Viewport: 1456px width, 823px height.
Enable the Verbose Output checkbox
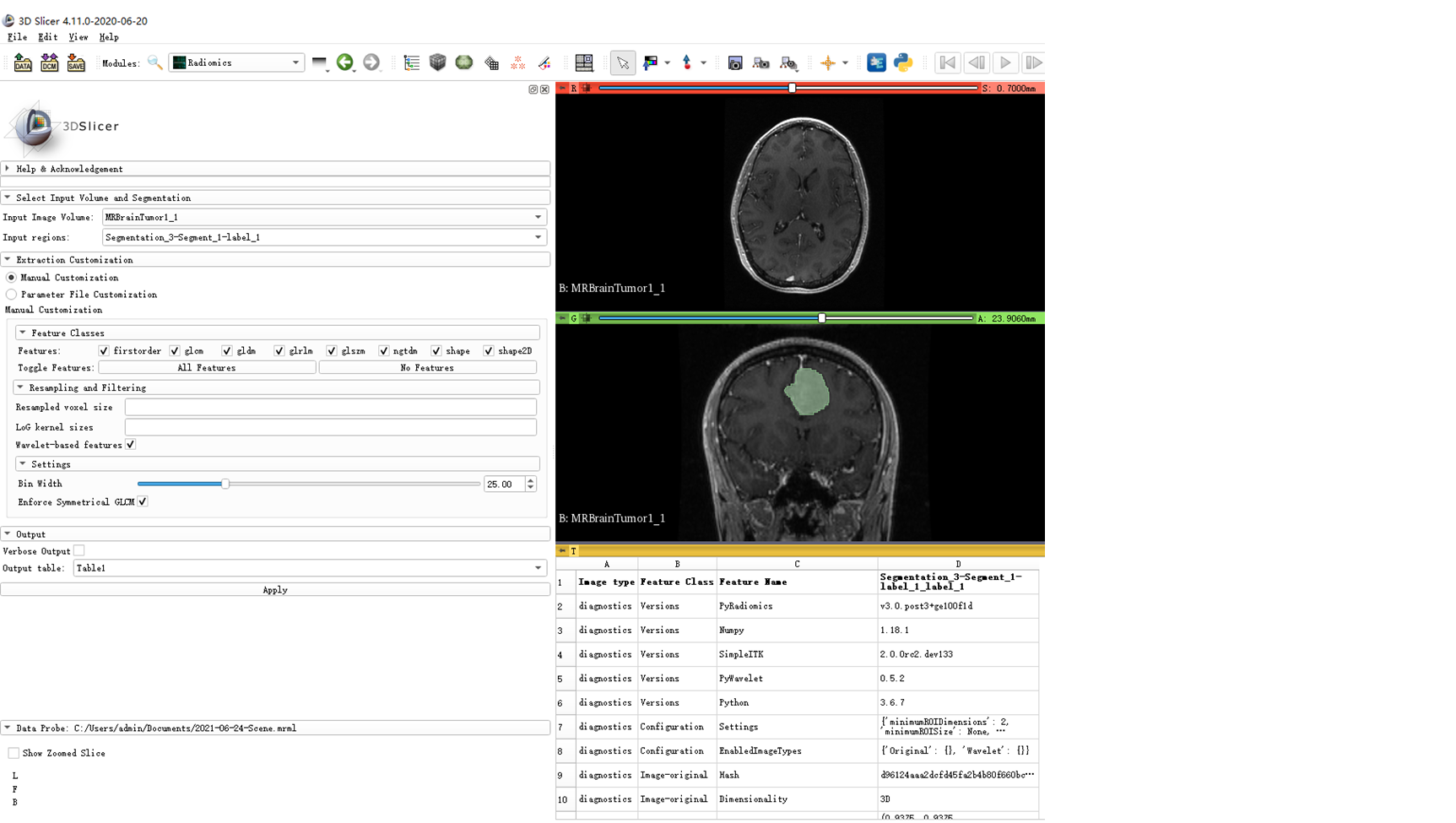tap(79, 550)
